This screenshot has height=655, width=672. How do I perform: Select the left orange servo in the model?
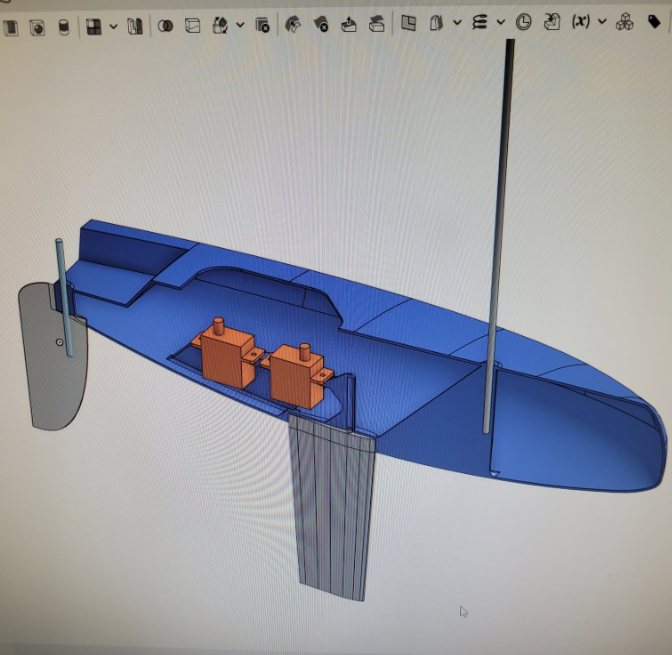tap(227, 353)
